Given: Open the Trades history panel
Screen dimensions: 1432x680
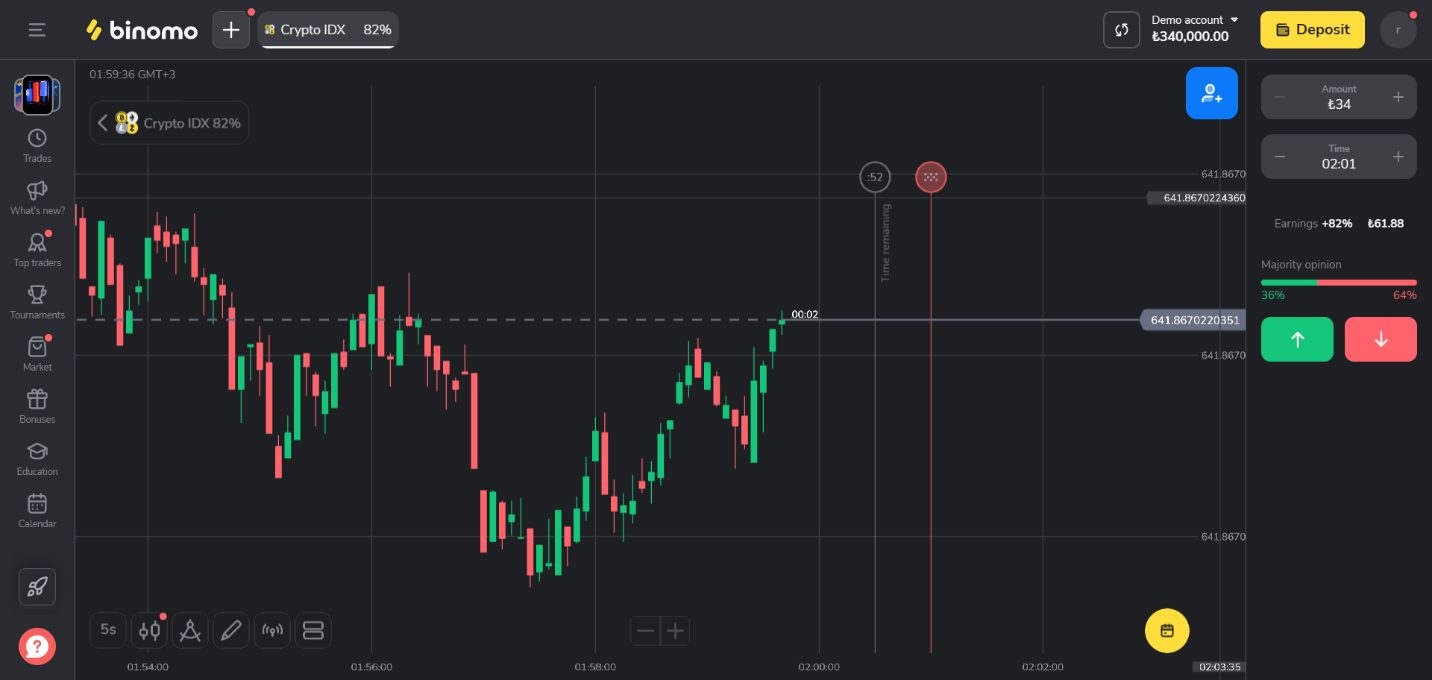Looking at the screenshot, I should [x=37, y=145].
